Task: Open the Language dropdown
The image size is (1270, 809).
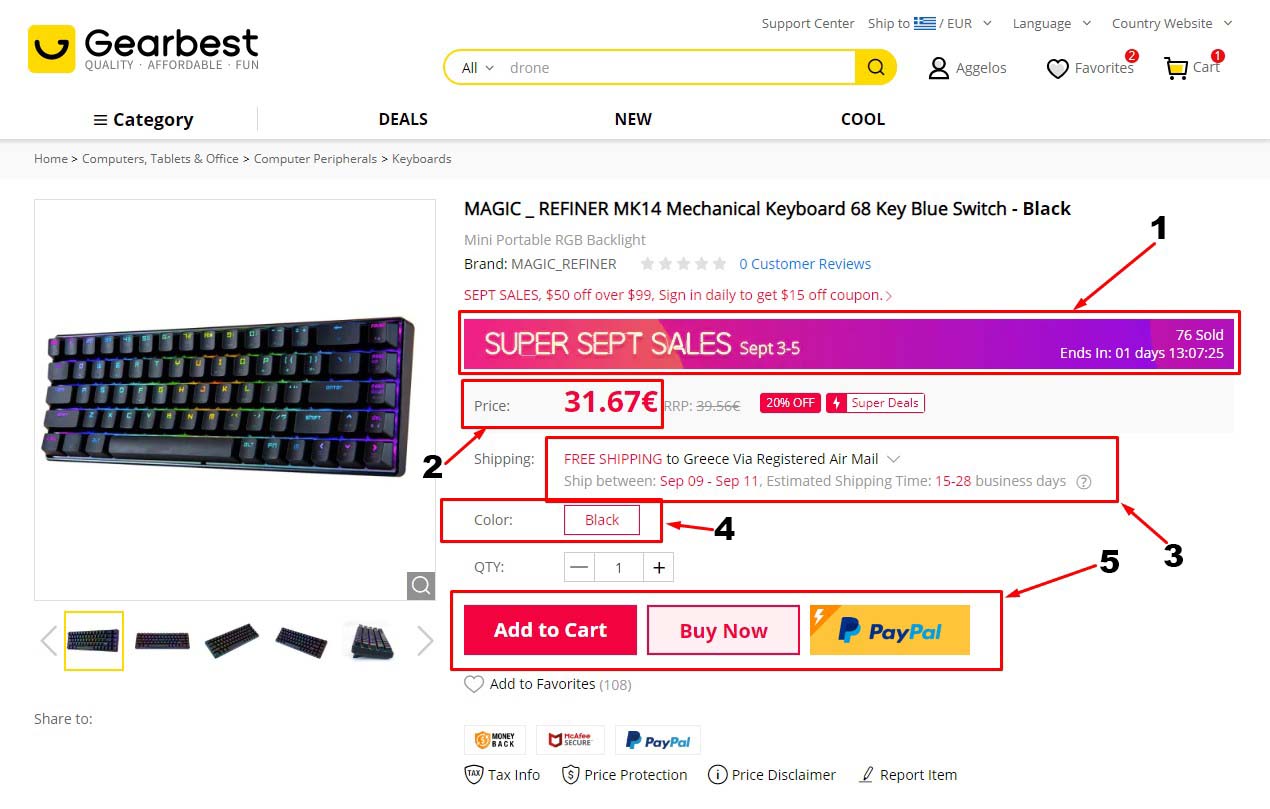Action: [1050, 23]
